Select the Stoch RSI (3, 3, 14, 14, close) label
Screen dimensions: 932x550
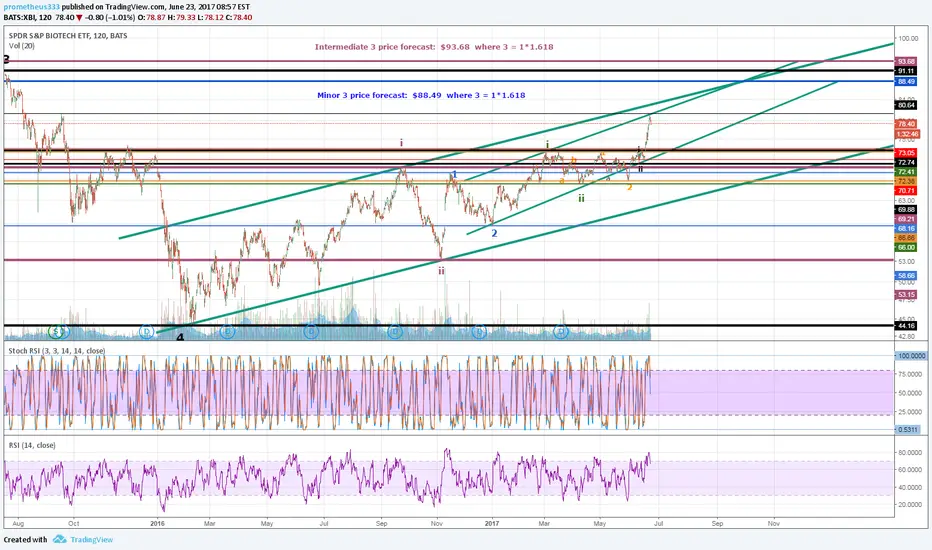pyautogui.click(x=56, y=351)
